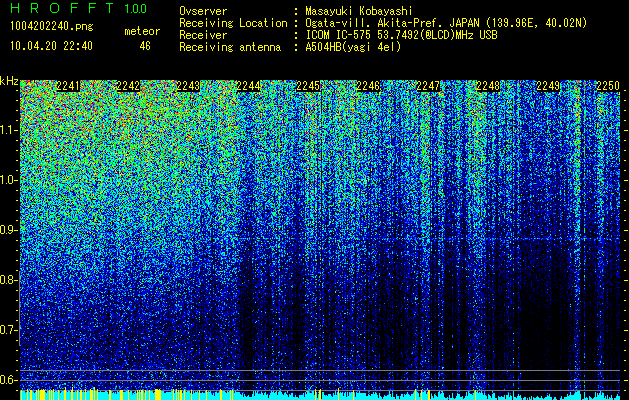
Task: Click the 2249 time marker
Action: [548, 86]
